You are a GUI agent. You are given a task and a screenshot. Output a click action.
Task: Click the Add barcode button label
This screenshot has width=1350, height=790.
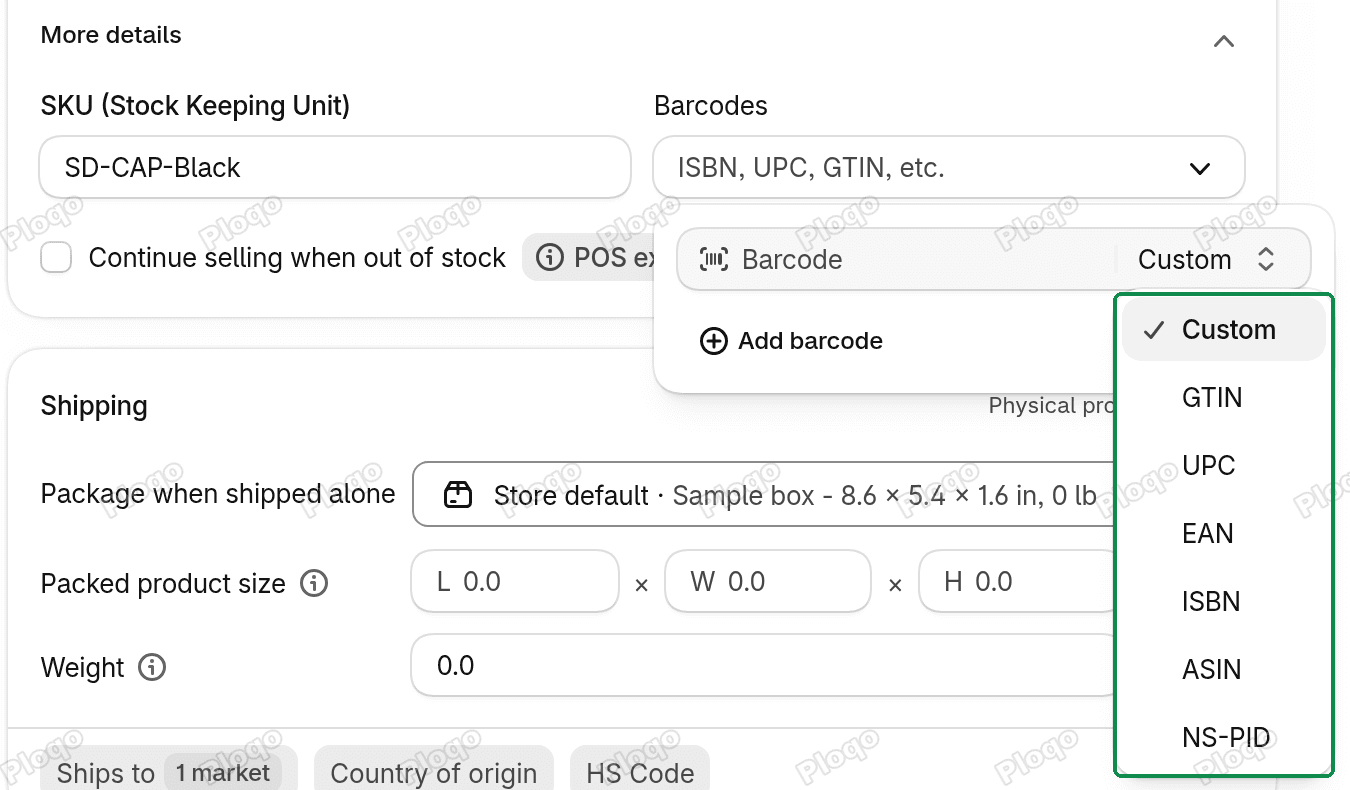click(810, 341)
